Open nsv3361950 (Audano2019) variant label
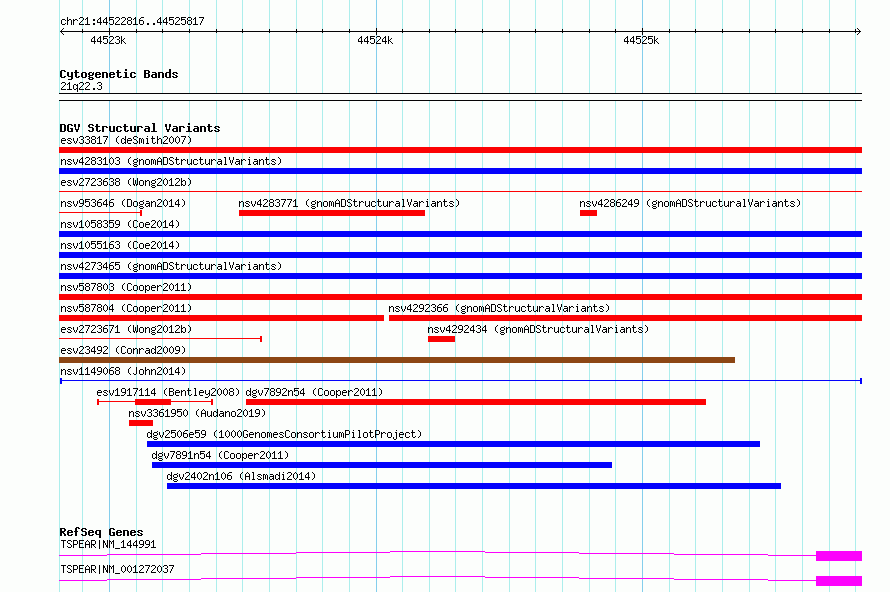This screenshot has height=592, width=890. [197, 413]
